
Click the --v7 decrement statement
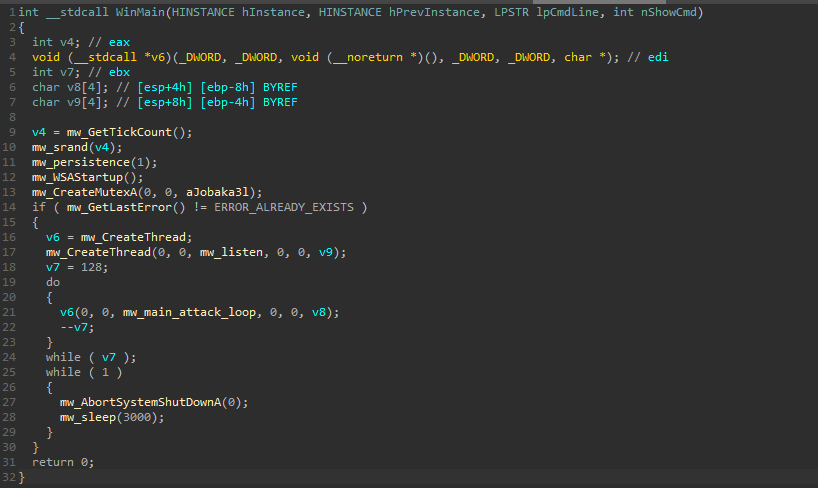77,327
